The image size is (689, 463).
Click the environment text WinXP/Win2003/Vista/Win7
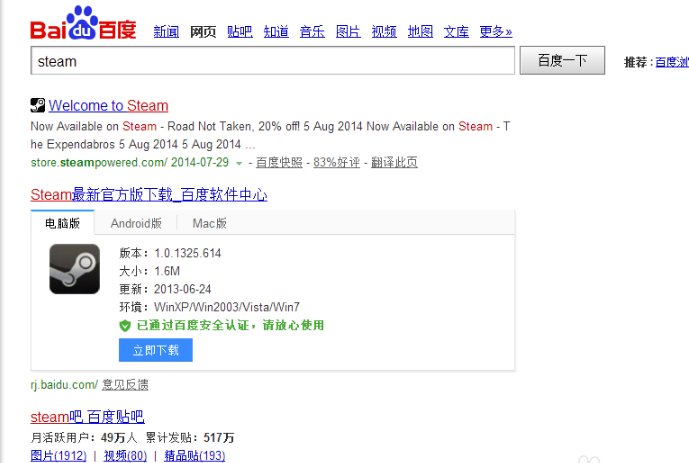tap(227, 307)
